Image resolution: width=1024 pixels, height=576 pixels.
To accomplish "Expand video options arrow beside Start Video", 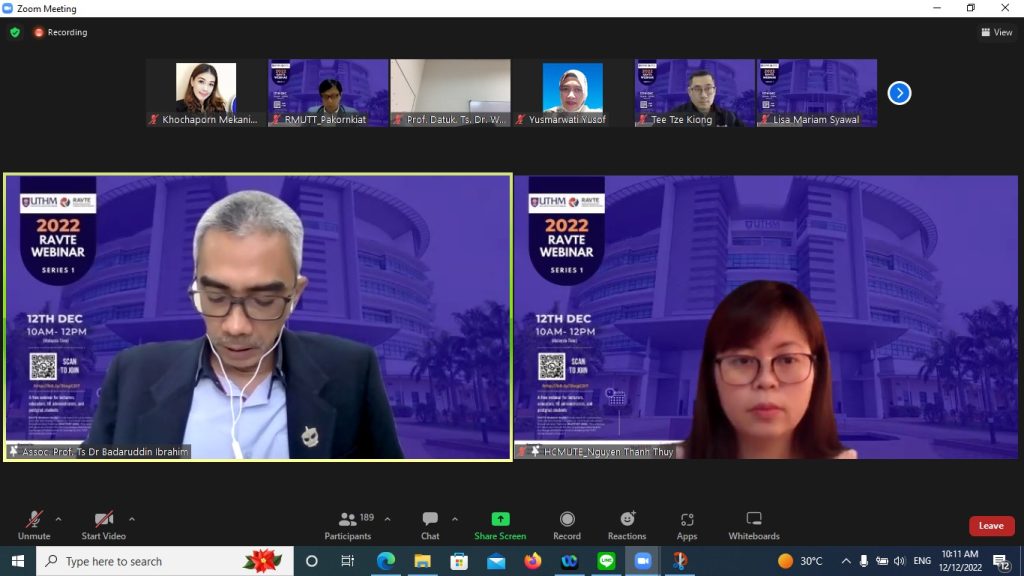I will click(x=132, y=519).
